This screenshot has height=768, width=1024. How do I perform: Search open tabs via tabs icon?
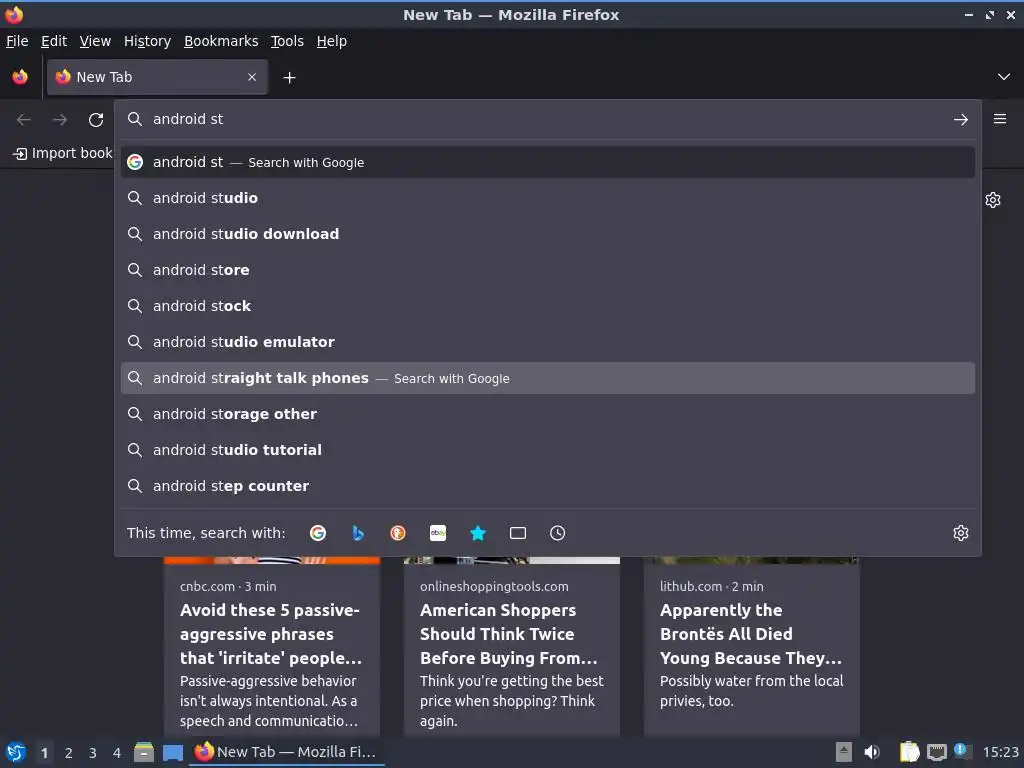pyautogui.click(x=518, y=533)
